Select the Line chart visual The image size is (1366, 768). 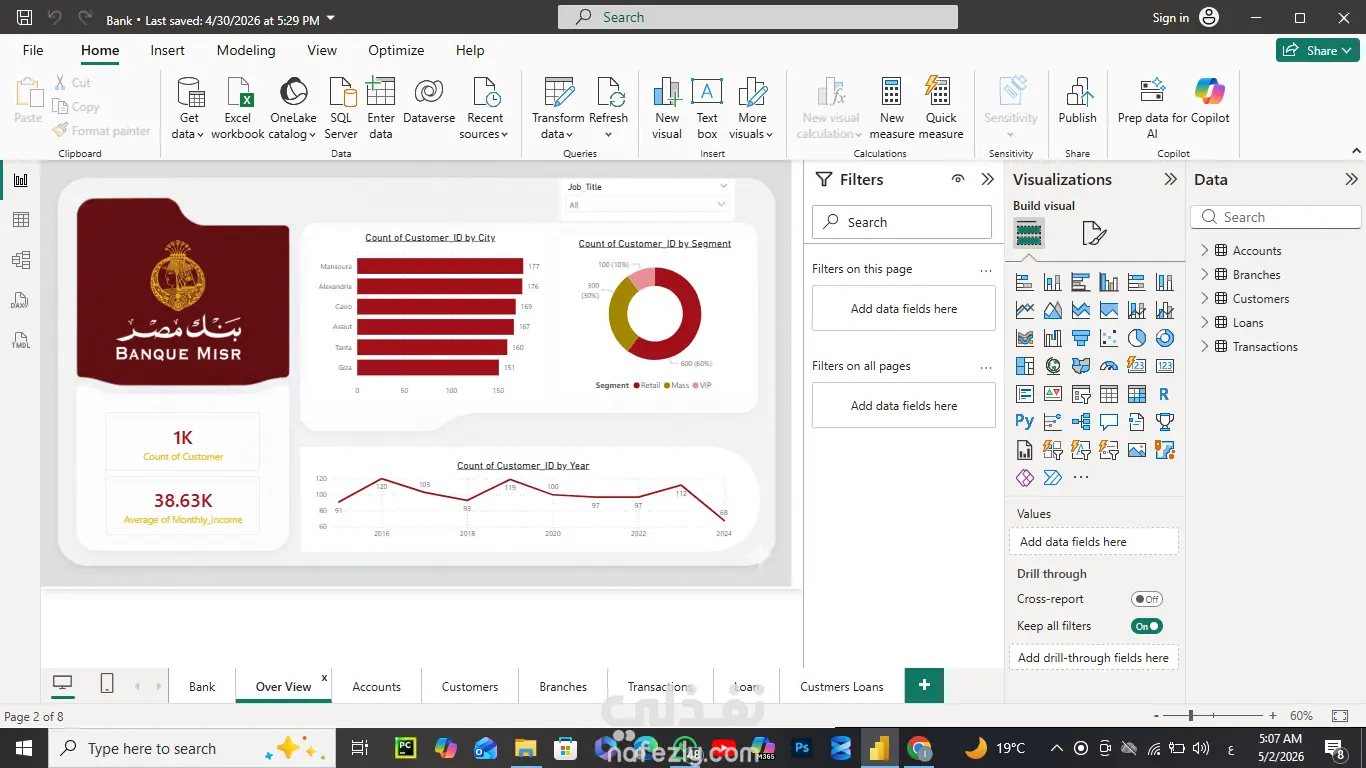(1024, 310)
